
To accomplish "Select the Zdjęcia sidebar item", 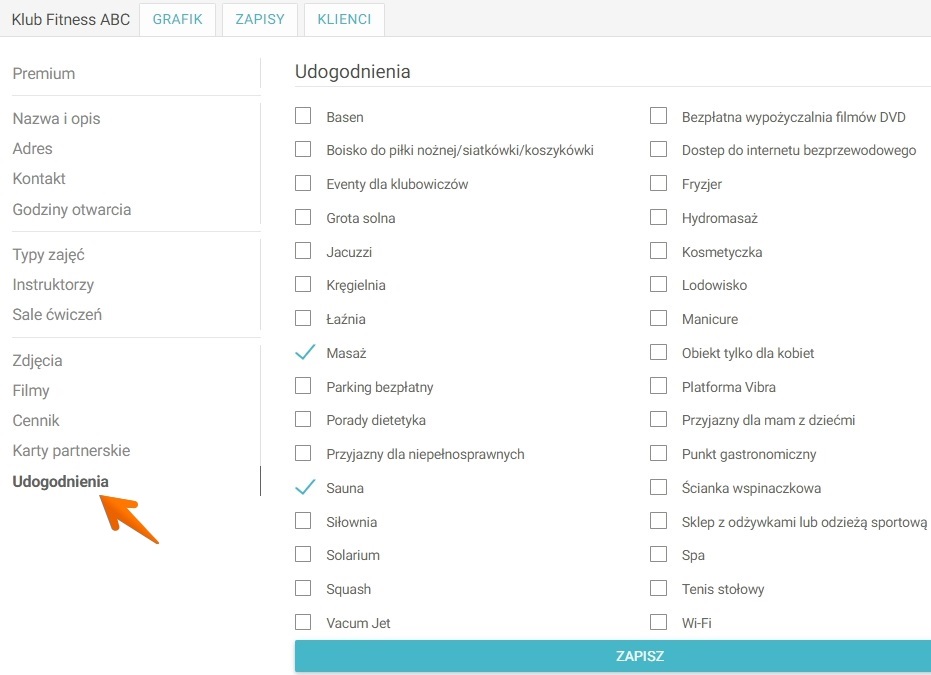I will pyautogui.click(x=35, y=360).
